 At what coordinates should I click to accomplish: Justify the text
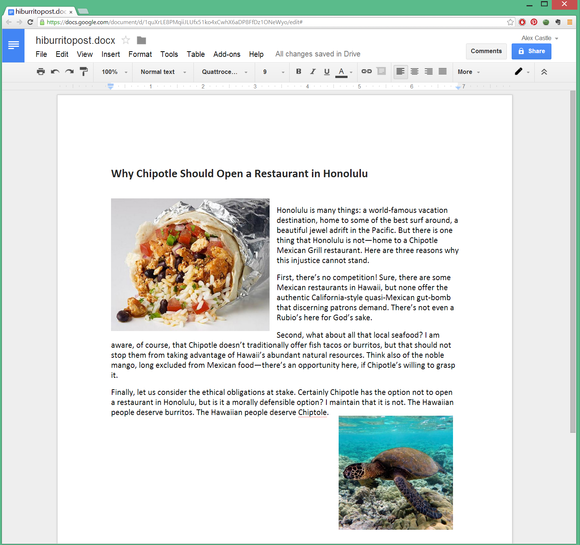[442, 71]
